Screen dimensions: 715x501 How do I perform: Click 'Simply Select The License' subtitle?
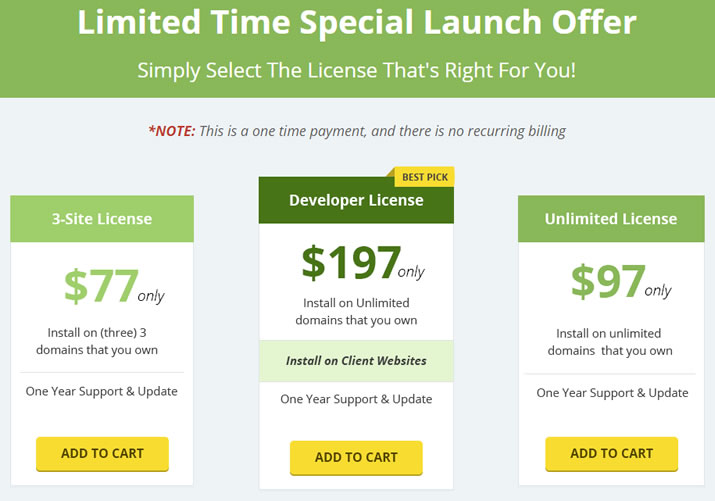(357, 71)
